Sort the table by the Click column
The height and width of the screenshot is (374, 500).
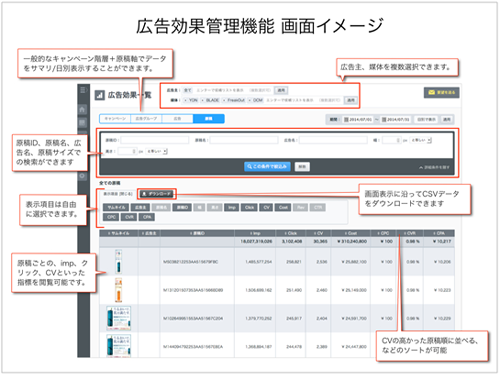pos(290,233)
